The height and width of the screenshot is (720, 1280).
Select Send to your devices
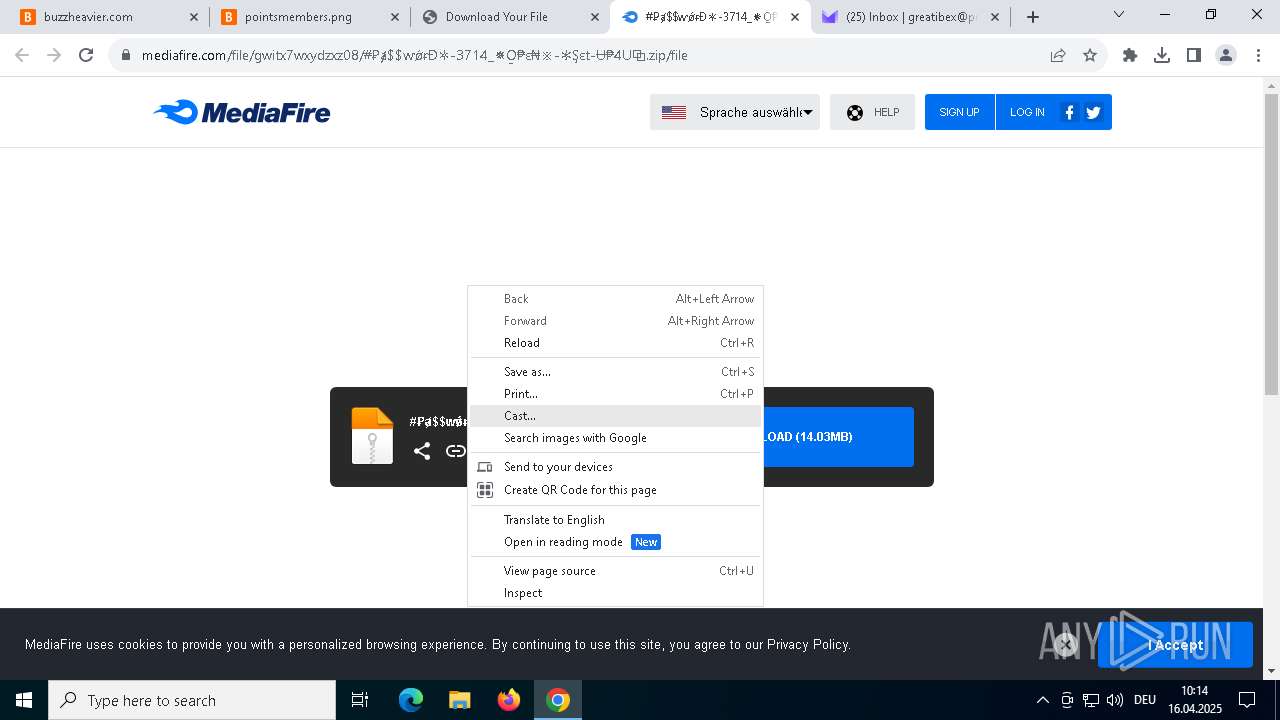(615, 467)
